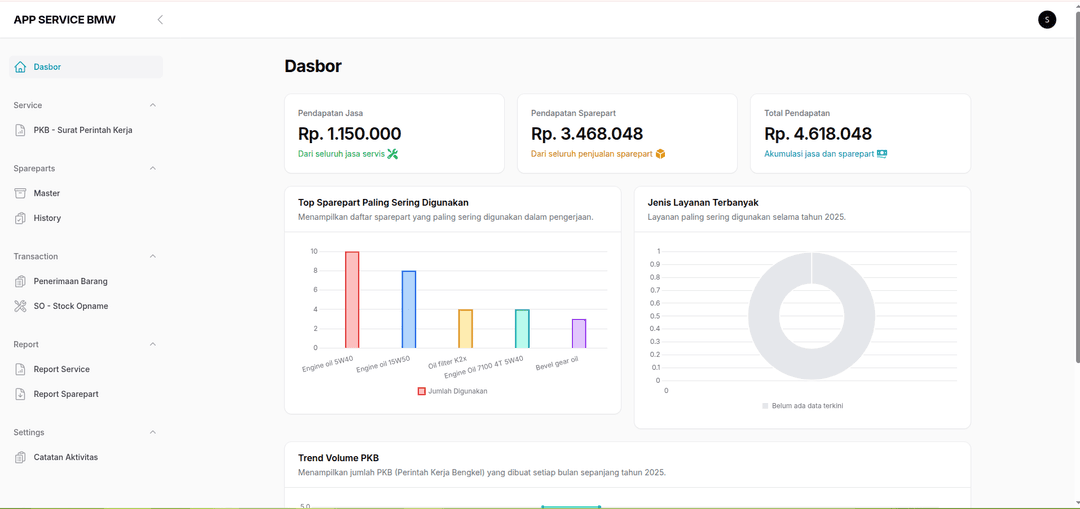Collapse the Spareparts section chevron
Image resolution: width=1080 pixels, height=509 pixels.
tap(153, 169)
